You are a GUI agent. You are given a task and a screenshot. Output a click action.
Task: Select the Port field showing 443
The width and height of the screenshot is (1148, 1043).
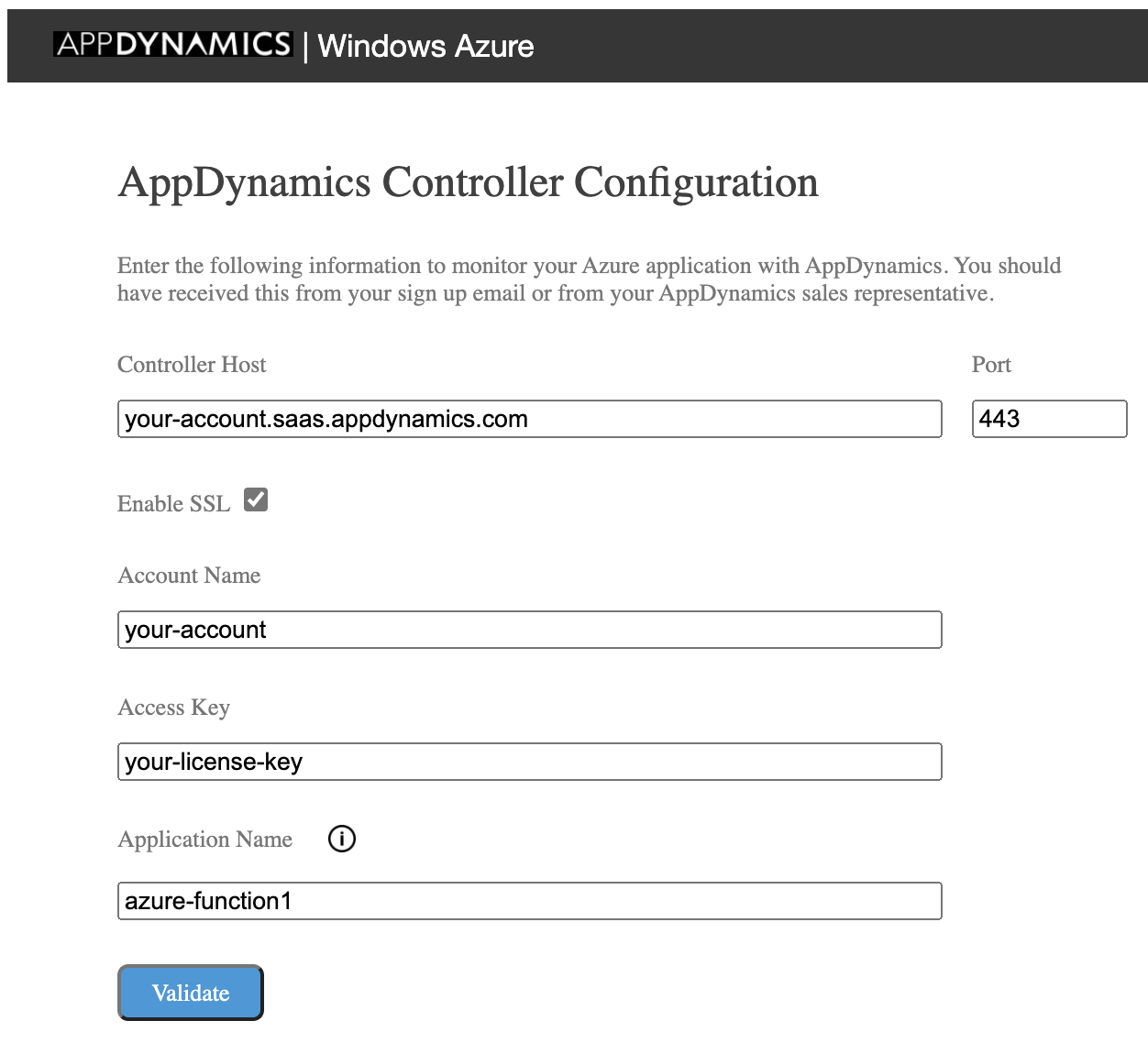[1048, 419]
